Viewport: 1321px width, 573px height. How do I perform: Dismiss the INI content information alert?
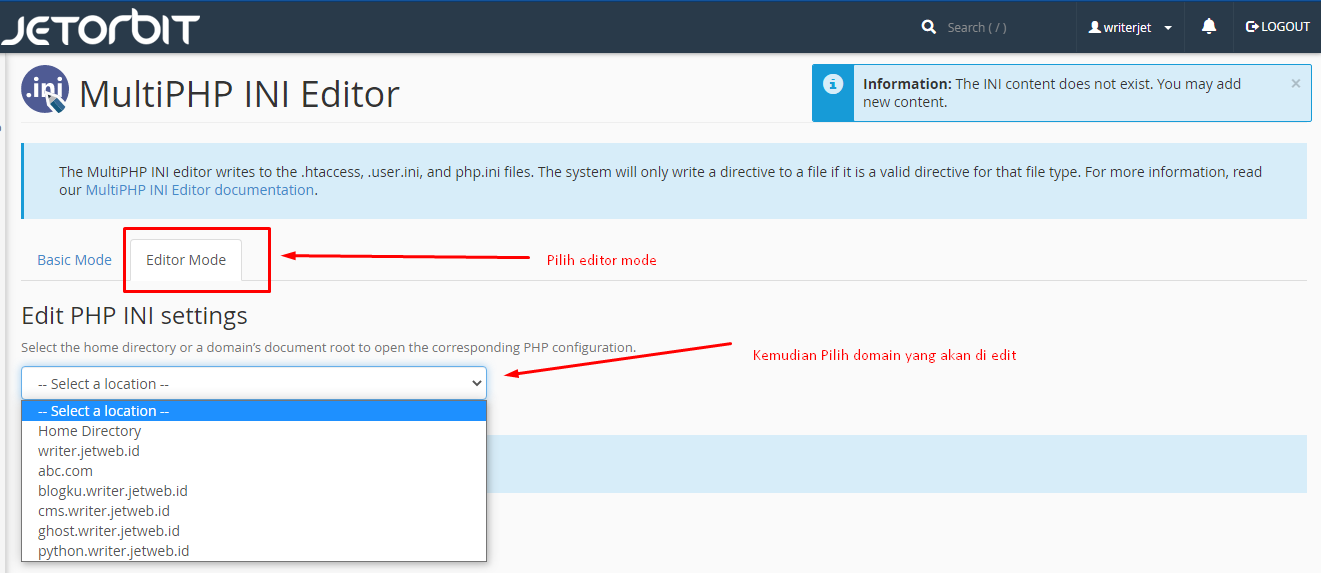coord(1296,84)
